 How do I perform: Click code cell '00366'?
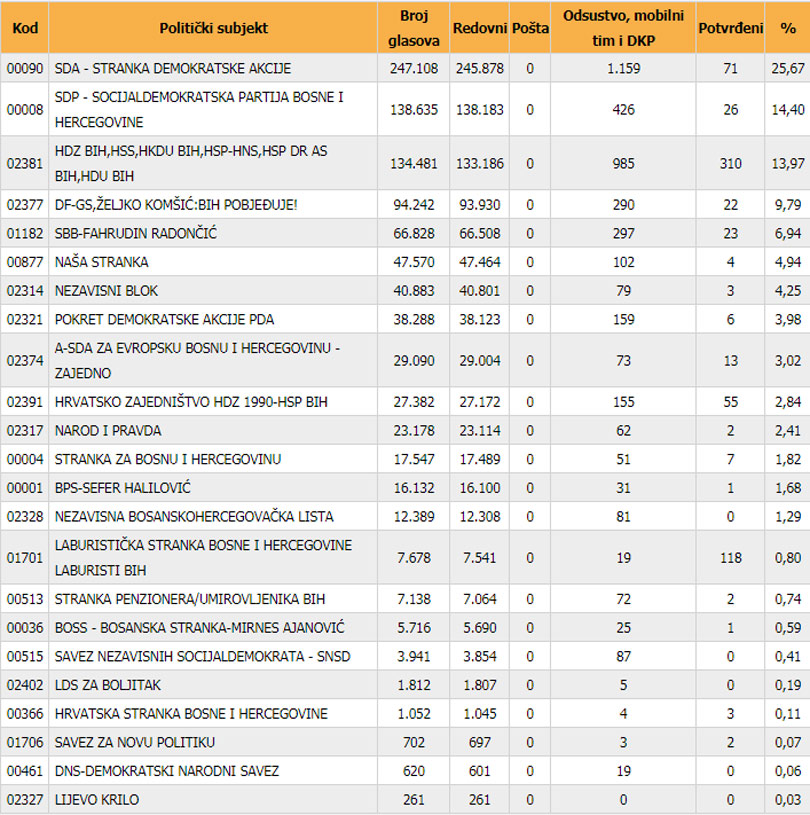[x=25, y=713]
